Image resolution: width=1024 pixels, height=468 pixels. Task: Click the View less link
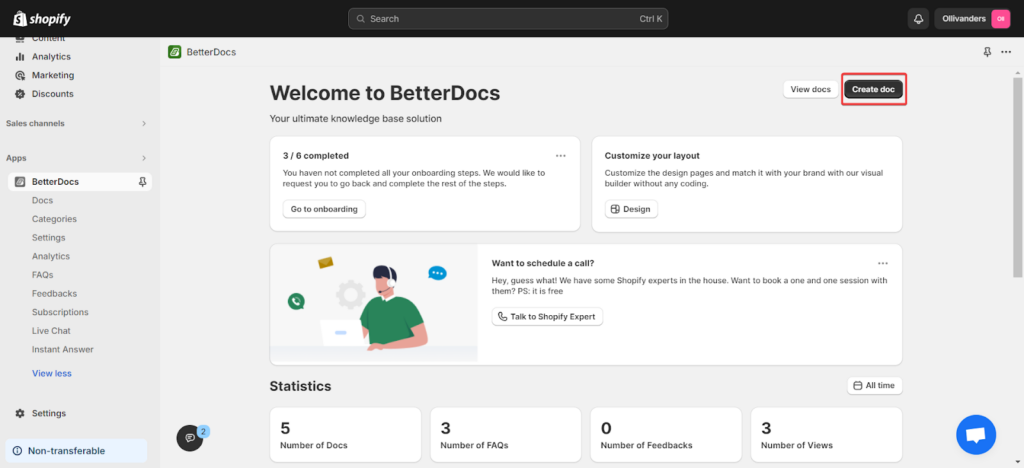[x=52, y=373]
